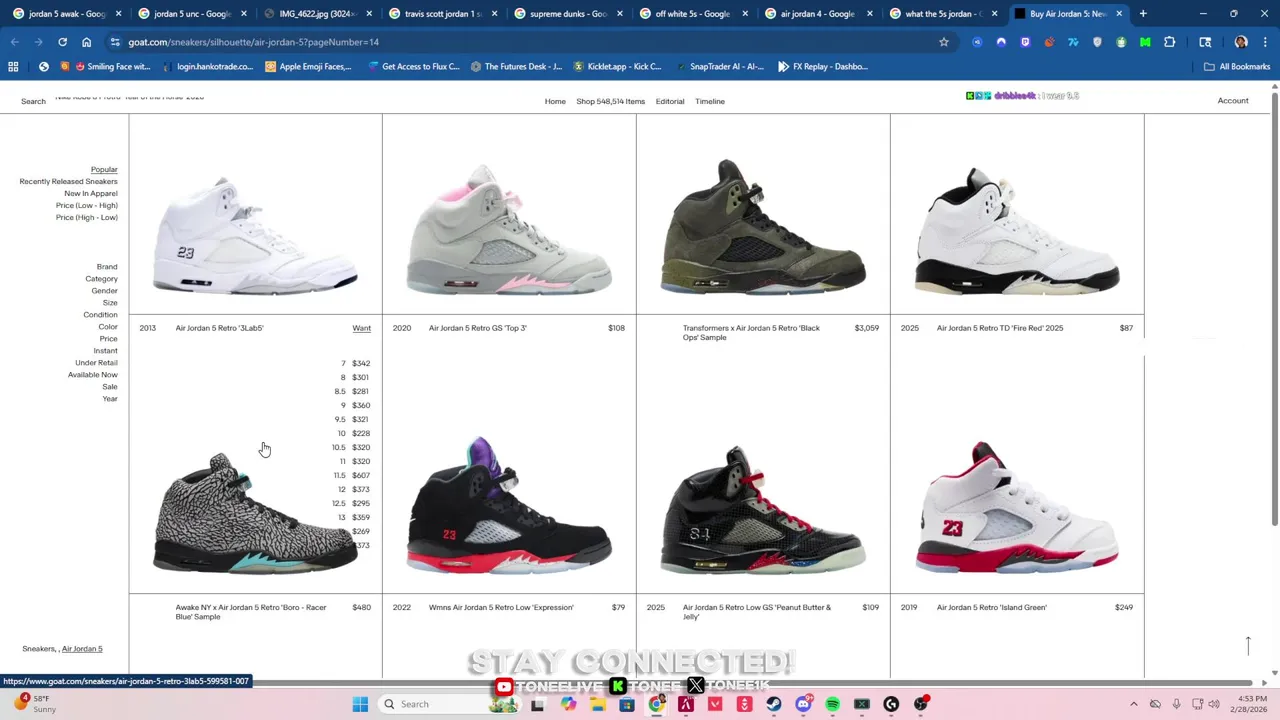Screen dimensions: 1280x720
Task: Expand the Year filter
Action: [110, 399]
